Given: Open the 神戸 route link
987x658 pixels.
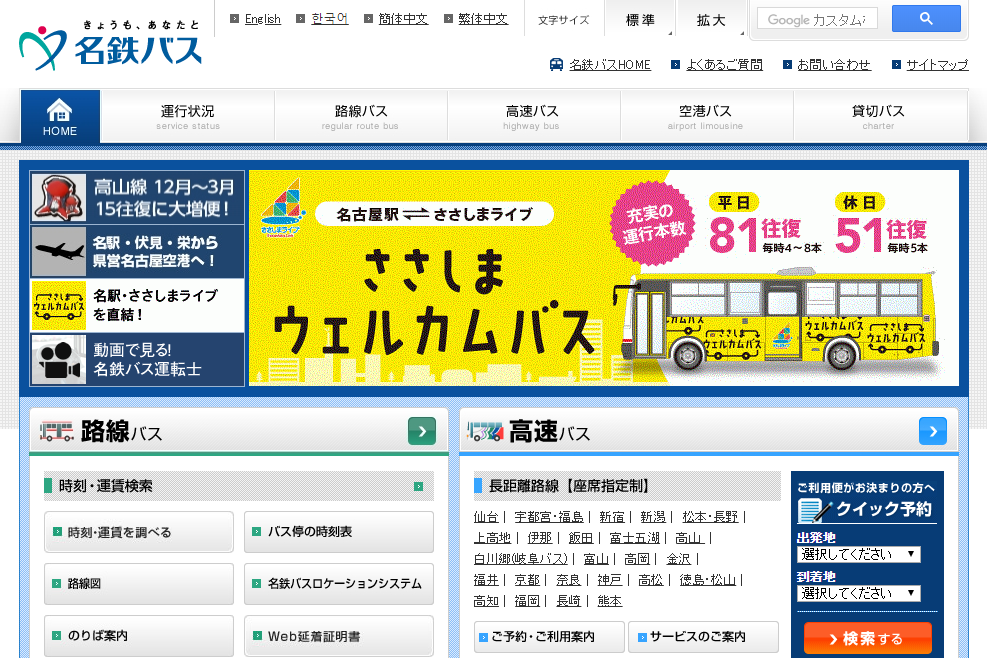Looking at the screenshot, I should [609, 580].
